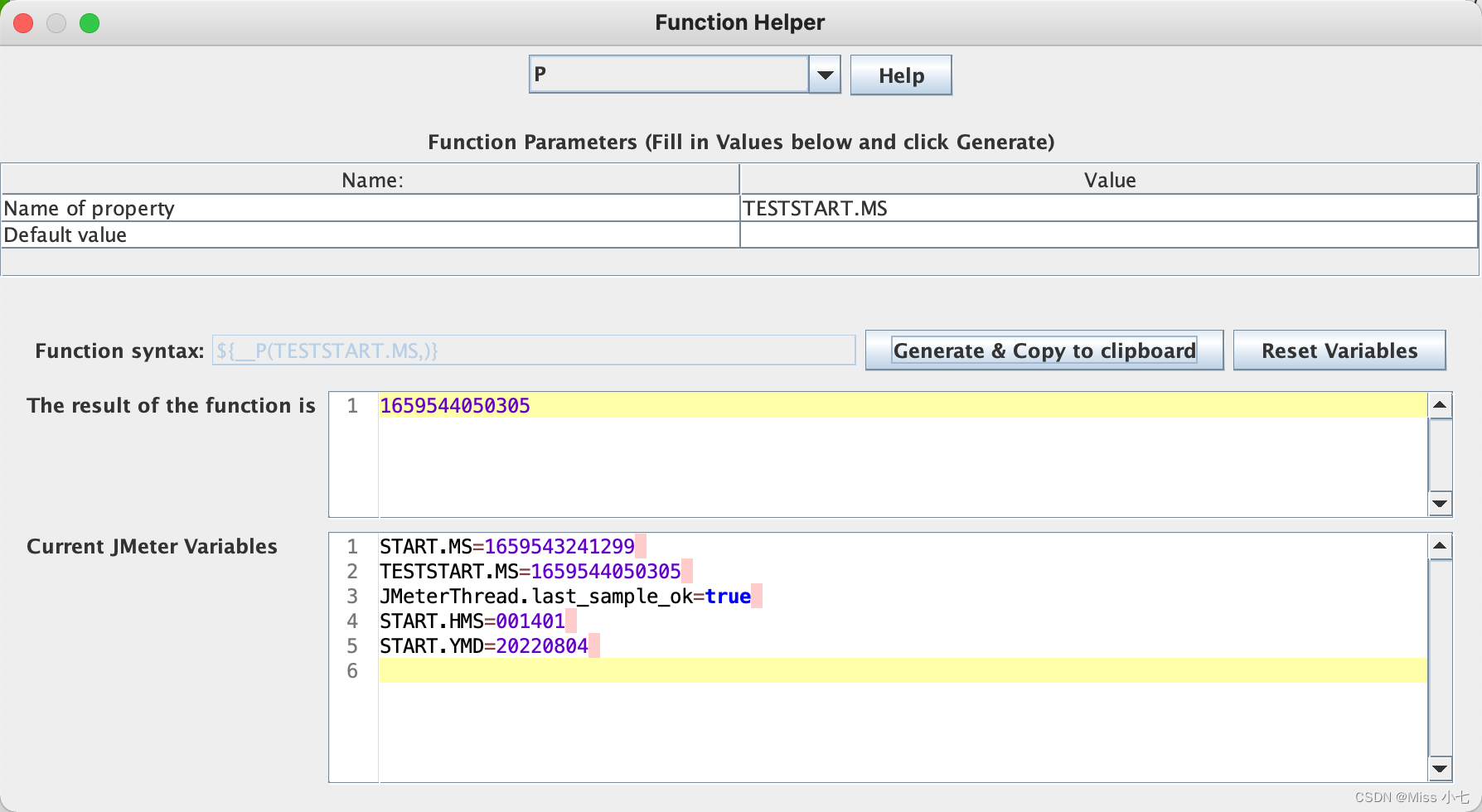Click the START.YMD=20220804 line
This screenshot has height=812, width=1482.
click(484, 645)
